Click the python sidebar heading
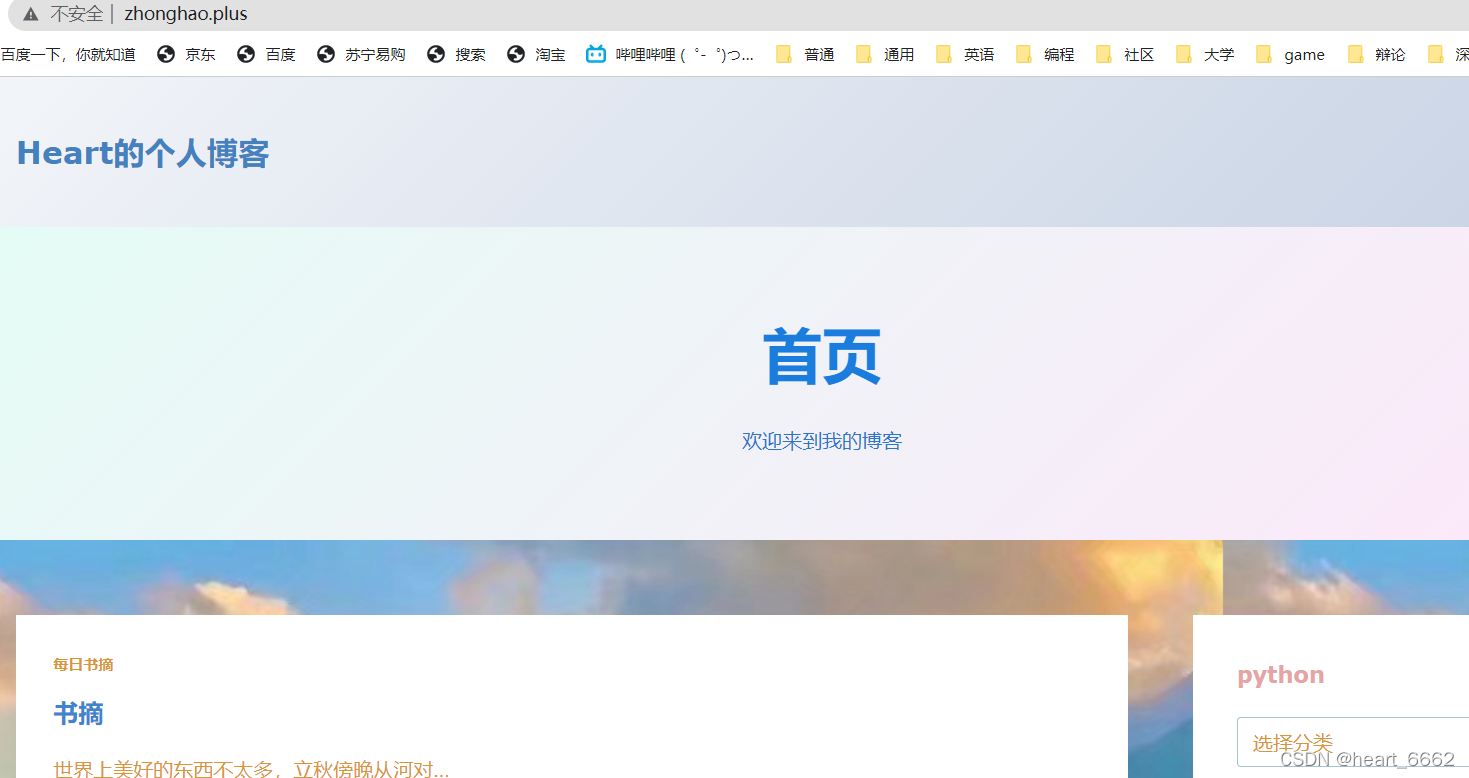This screenshot has width=1469, height=778. (x=1281, y=675)
